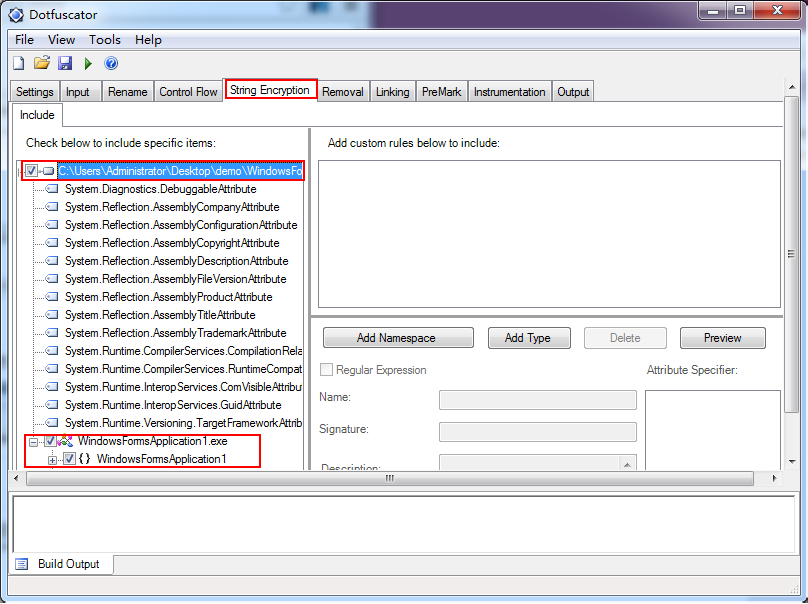This screenshot has height=604, width=808.
Task: Select System.Reflection.AssemblyConfigurationAttribute row
Action: (181, 225)
